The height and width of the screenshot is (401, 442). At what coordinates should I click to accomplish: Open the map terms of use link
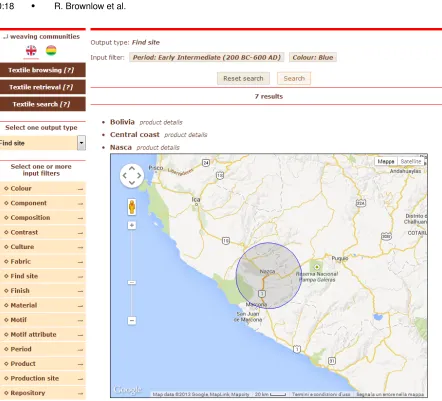(321, 394)
